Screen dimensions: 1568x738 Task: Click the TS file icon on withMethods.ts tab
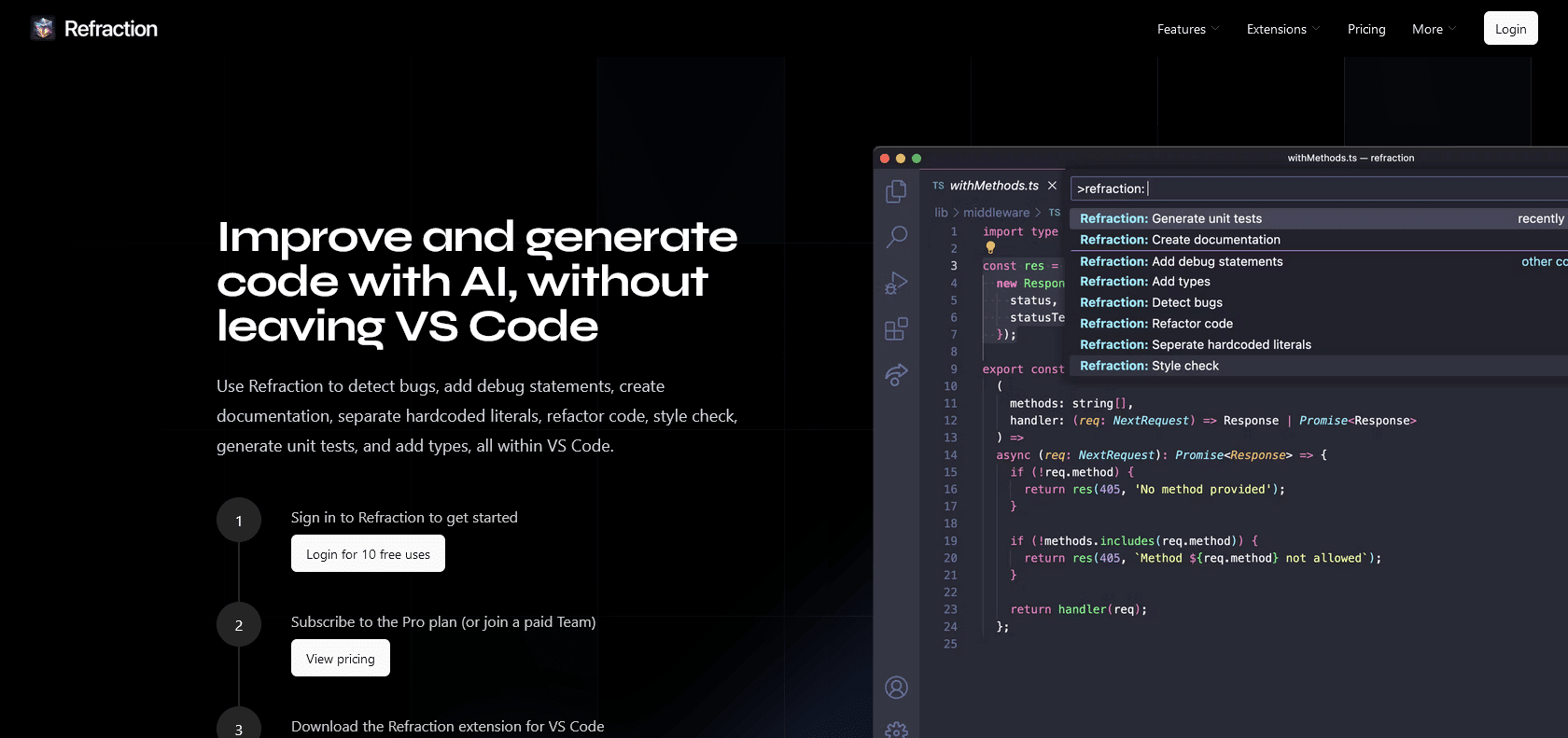coord(938,186)
